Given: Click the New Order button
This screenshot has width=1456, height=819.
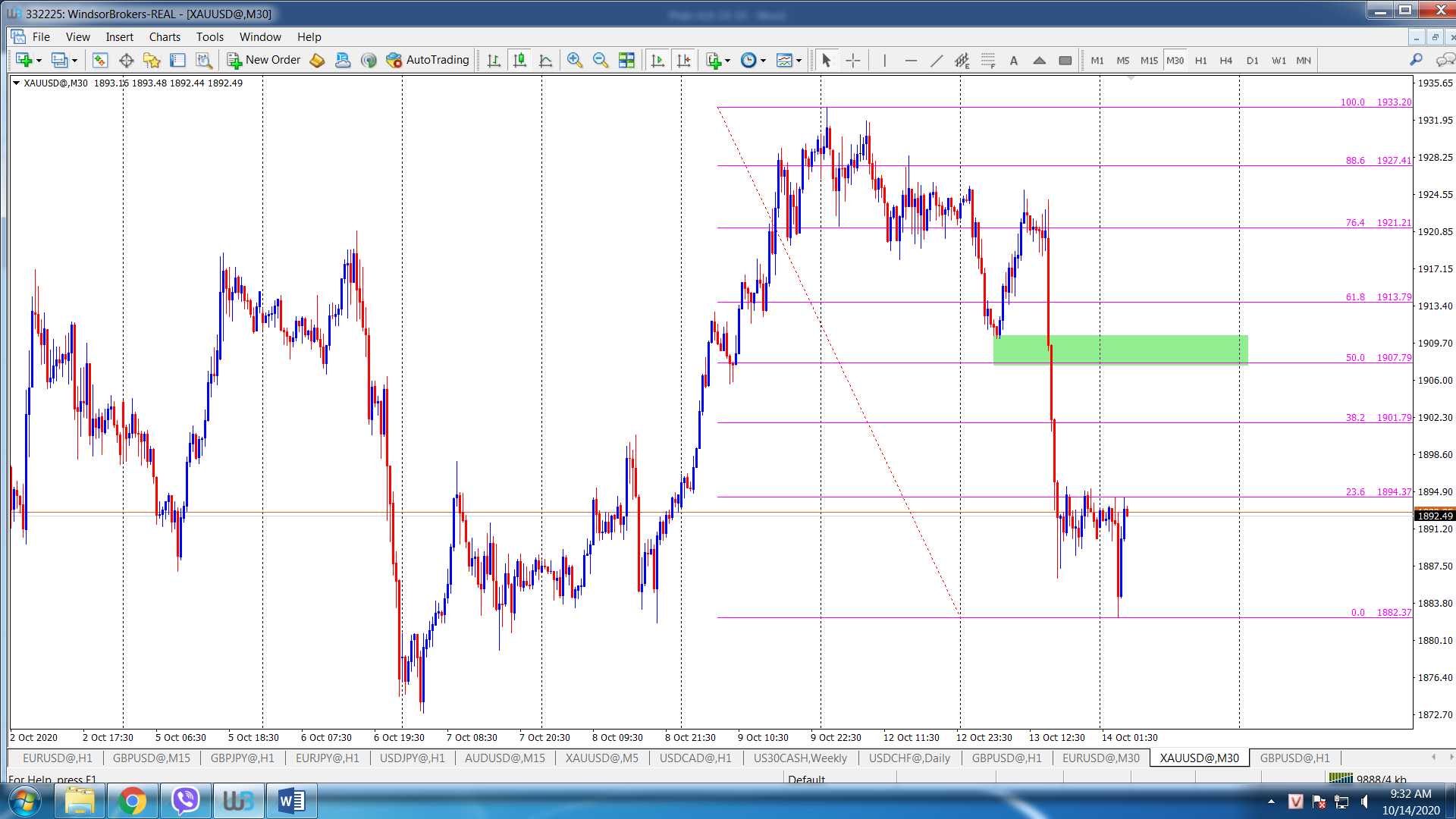Looking at the screenshot, I should click(x=264, y=60).
